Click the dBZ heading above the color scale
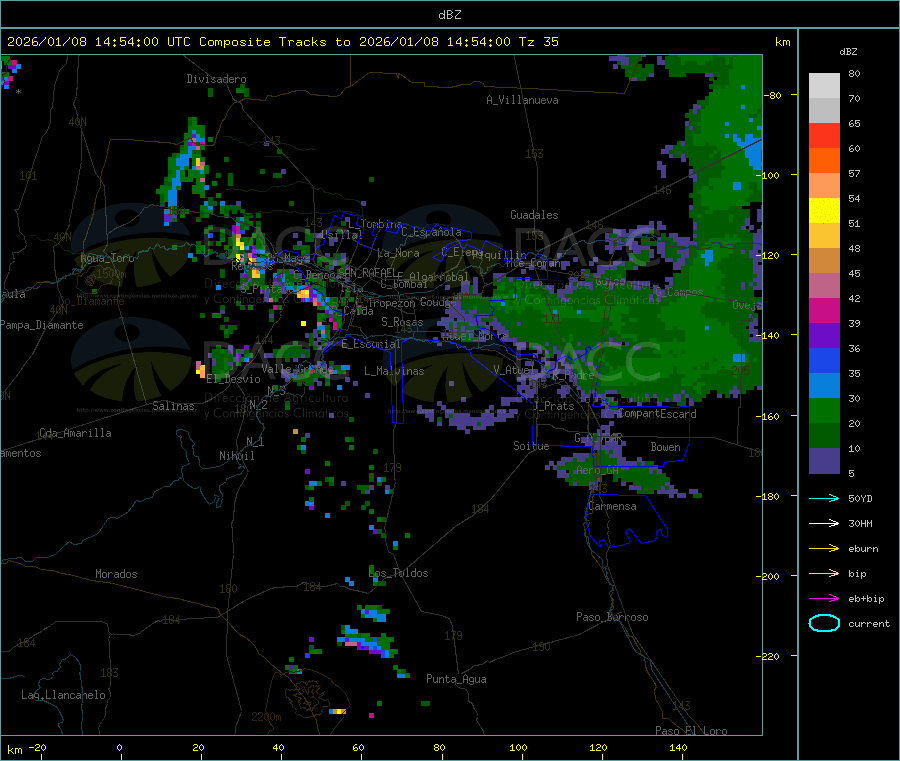 pyautogui.click(x=848, y=52)
